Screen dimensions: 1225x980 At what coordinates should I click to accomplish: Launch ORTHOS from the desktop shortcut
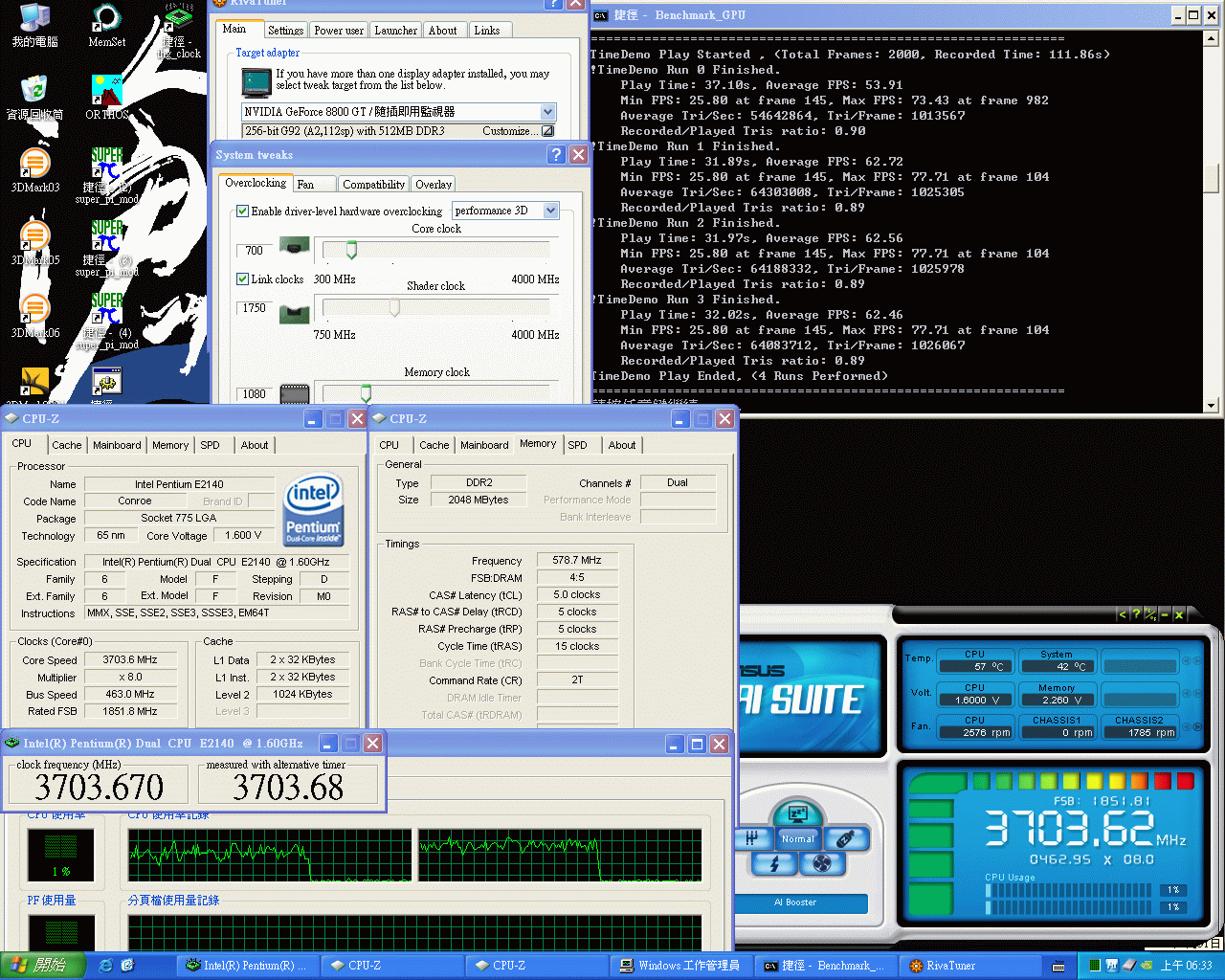pos(106,99)
